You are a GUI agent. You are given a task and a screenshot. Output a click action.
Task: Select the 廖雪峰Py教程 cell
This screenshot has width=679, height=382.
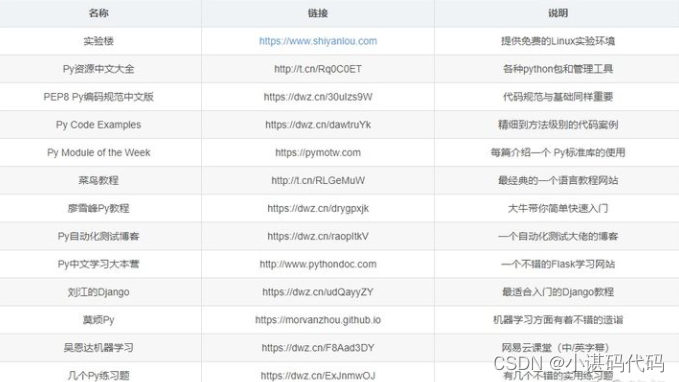[99, 208]
